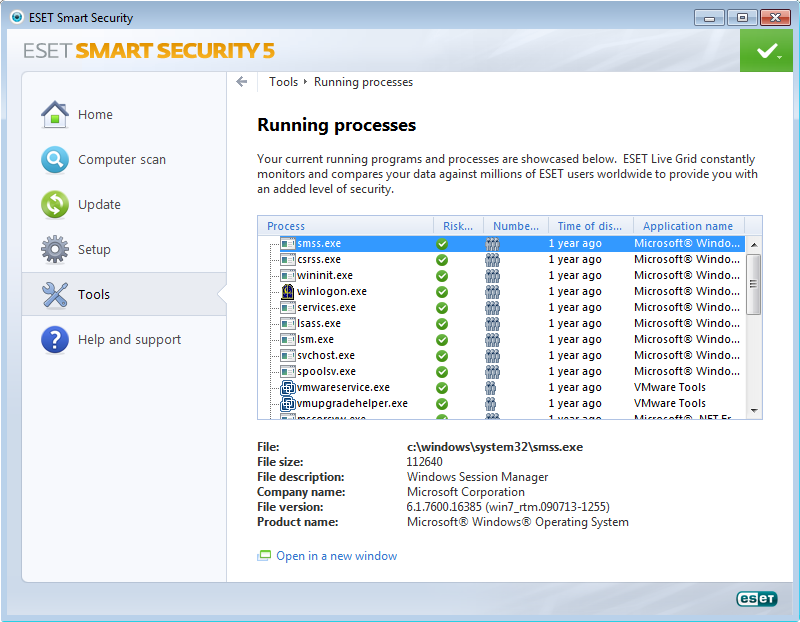Click the vmwareservice.exe VMware icon

point(288,388)
